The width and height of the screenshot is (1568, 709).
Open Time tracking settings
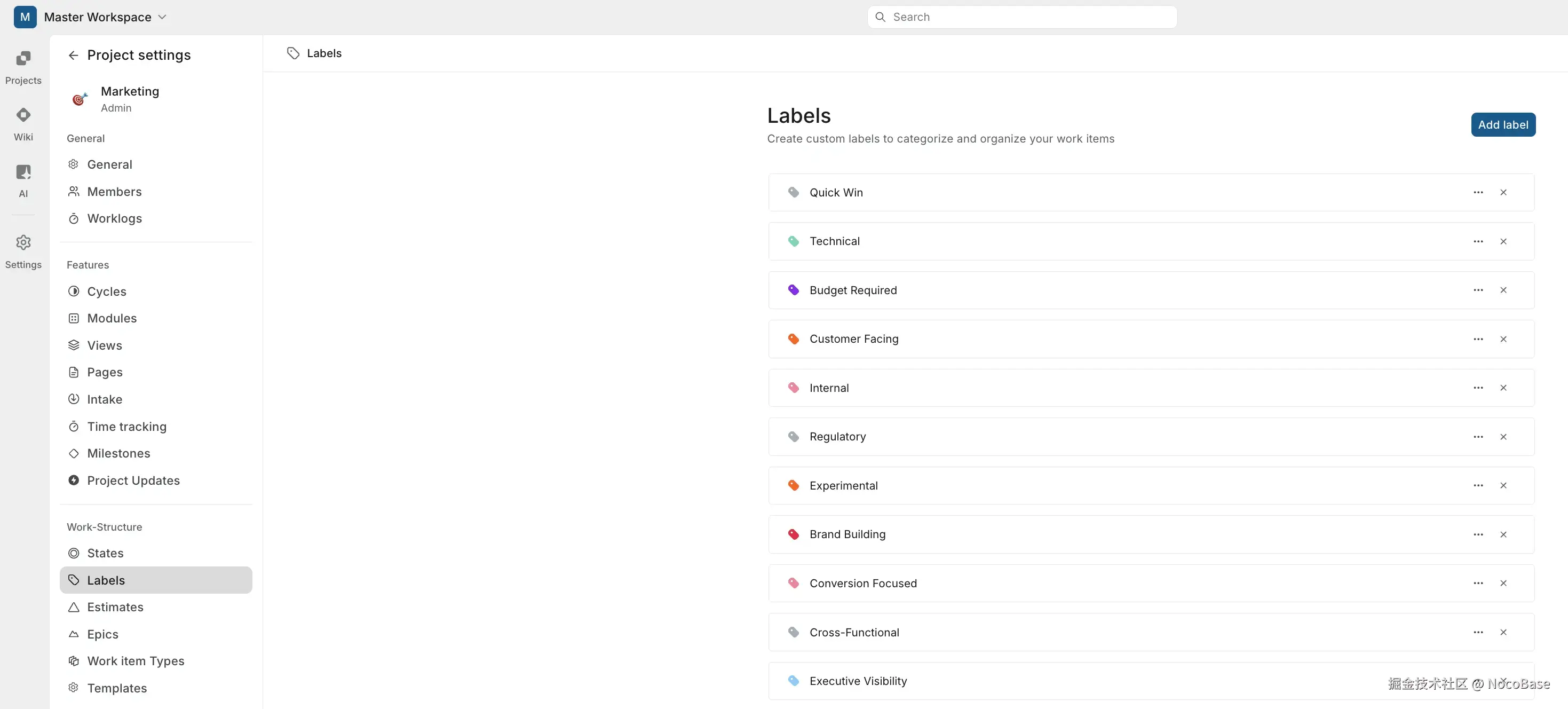(x=126, y=427)
